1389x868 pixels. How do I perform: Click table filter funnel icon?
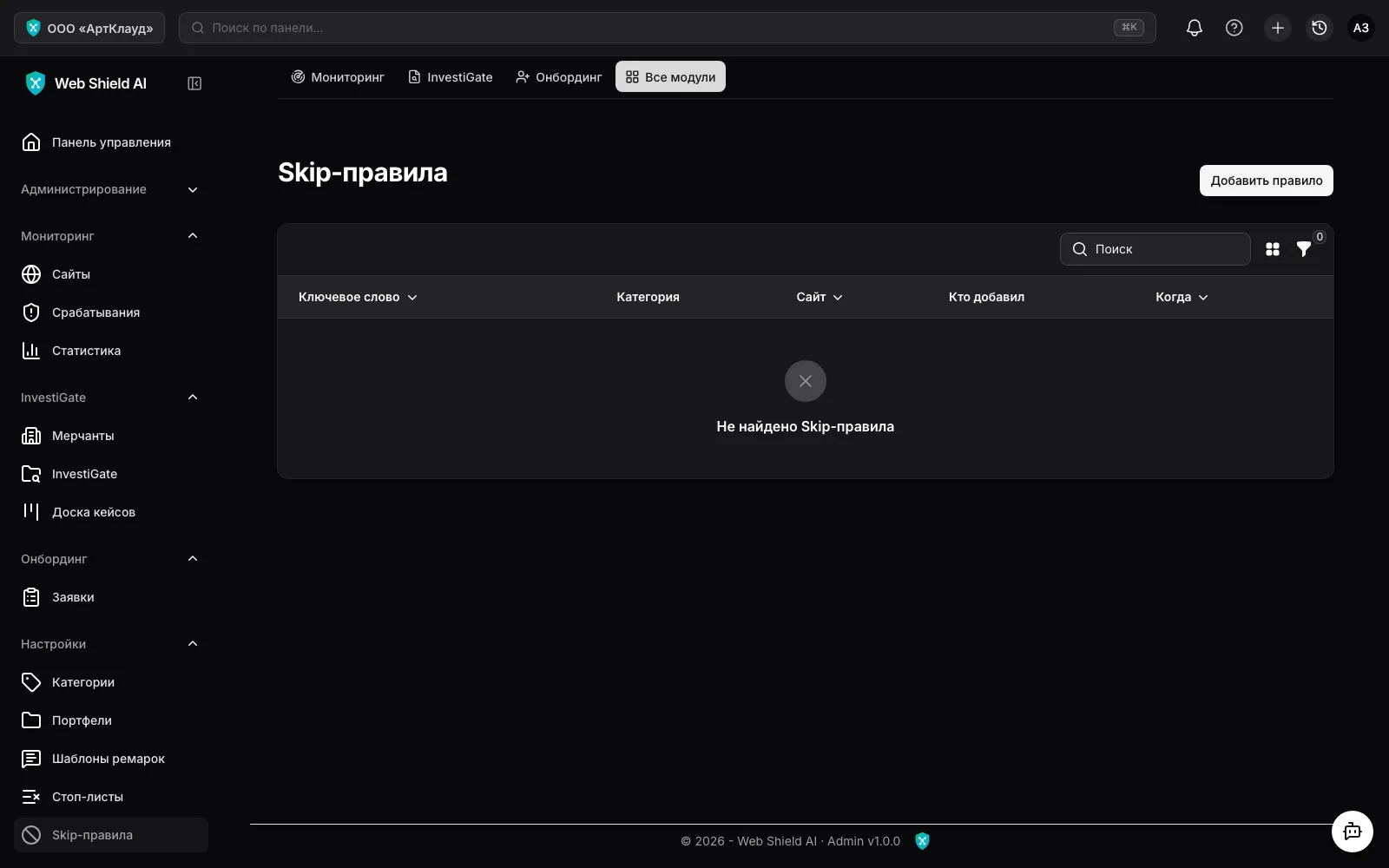click(x=1304, y=249)
